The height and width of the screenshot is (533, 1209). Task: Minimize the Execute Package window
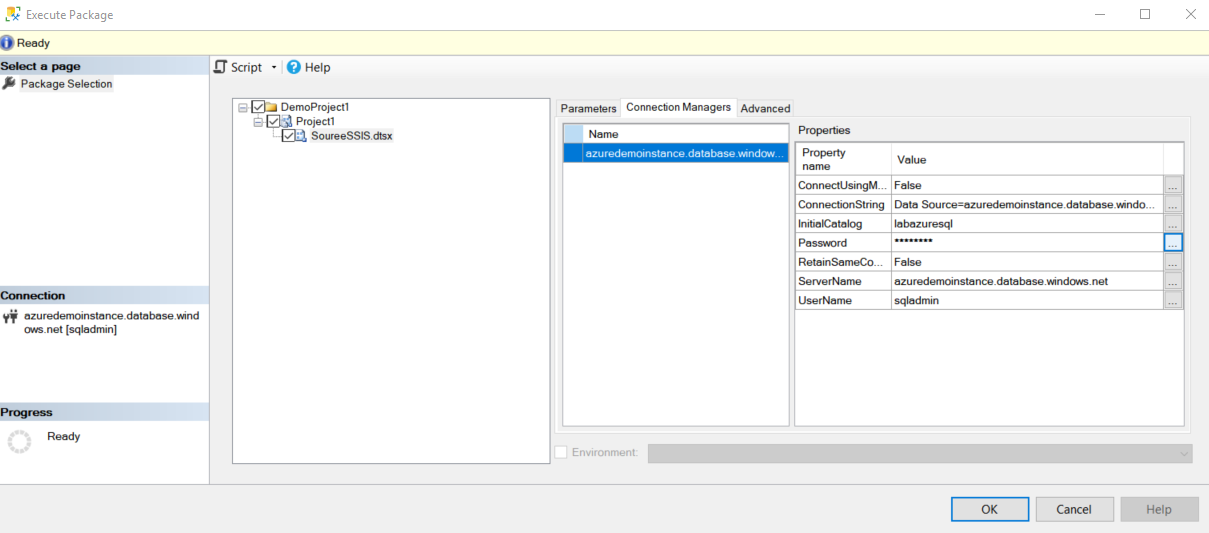[1099, 14]
